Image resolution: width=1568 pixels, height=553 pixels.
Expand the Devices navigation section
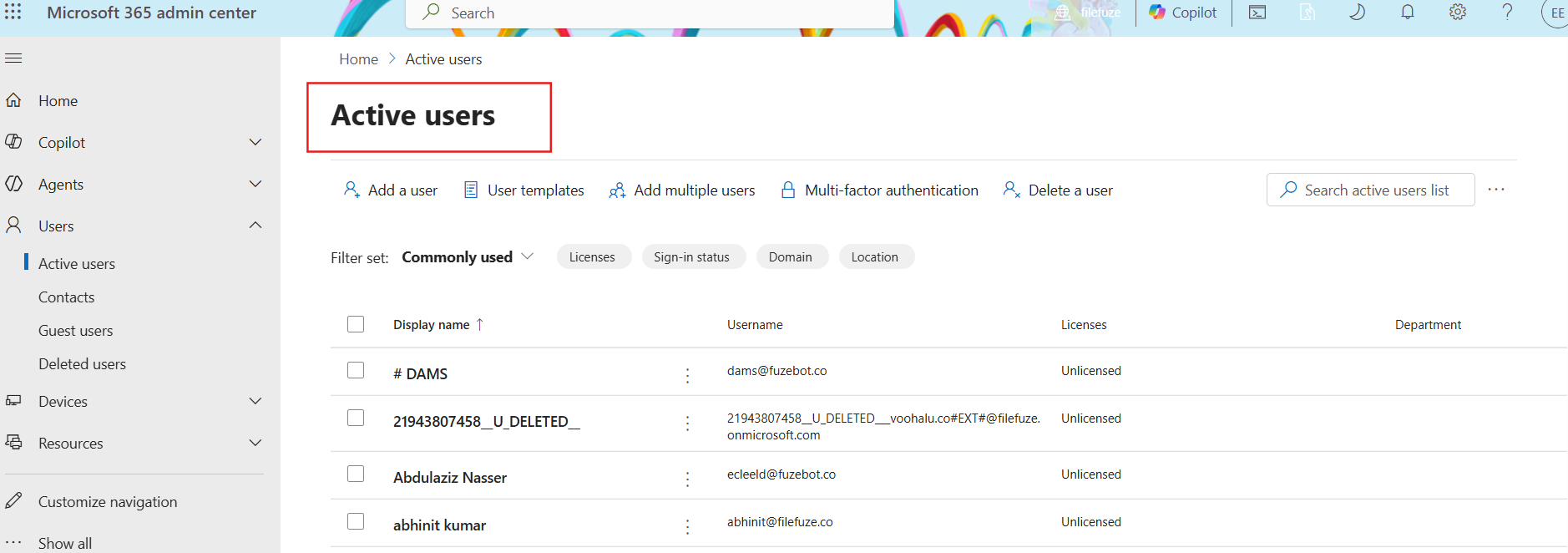(x=255, y=401)
